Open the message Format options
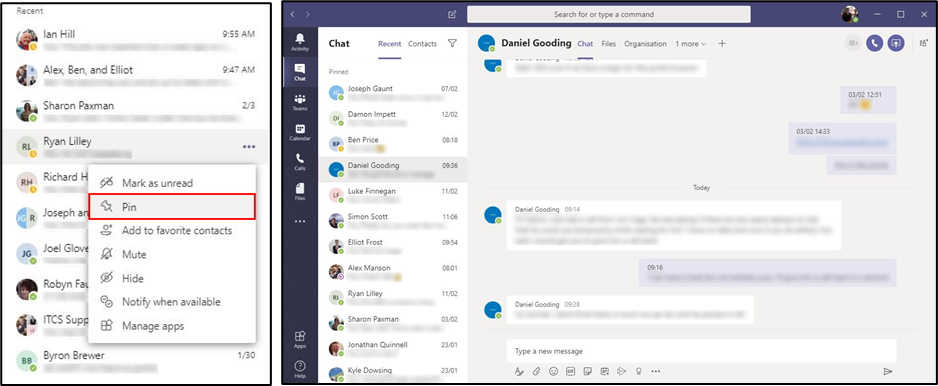The width and height of the screenshot is (938, 386). (x=519, y=372)
